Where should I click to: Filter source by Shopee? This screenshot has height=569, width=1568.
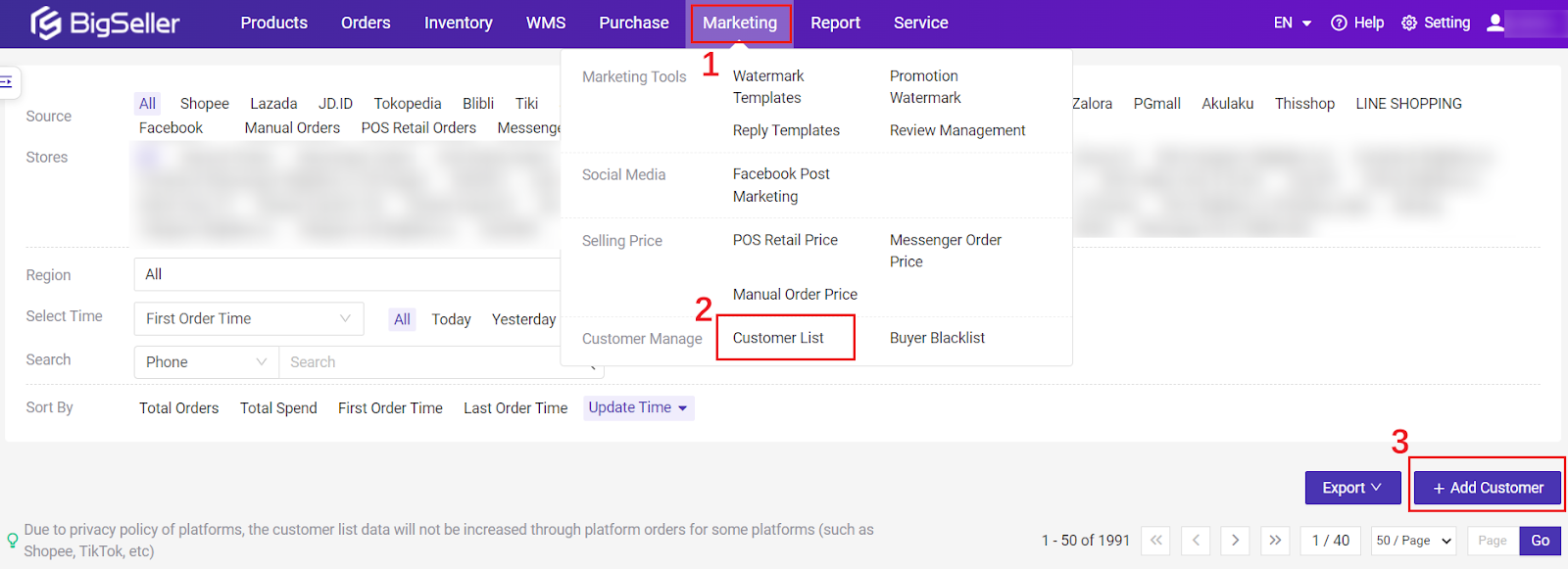click(x=205, y=104)
